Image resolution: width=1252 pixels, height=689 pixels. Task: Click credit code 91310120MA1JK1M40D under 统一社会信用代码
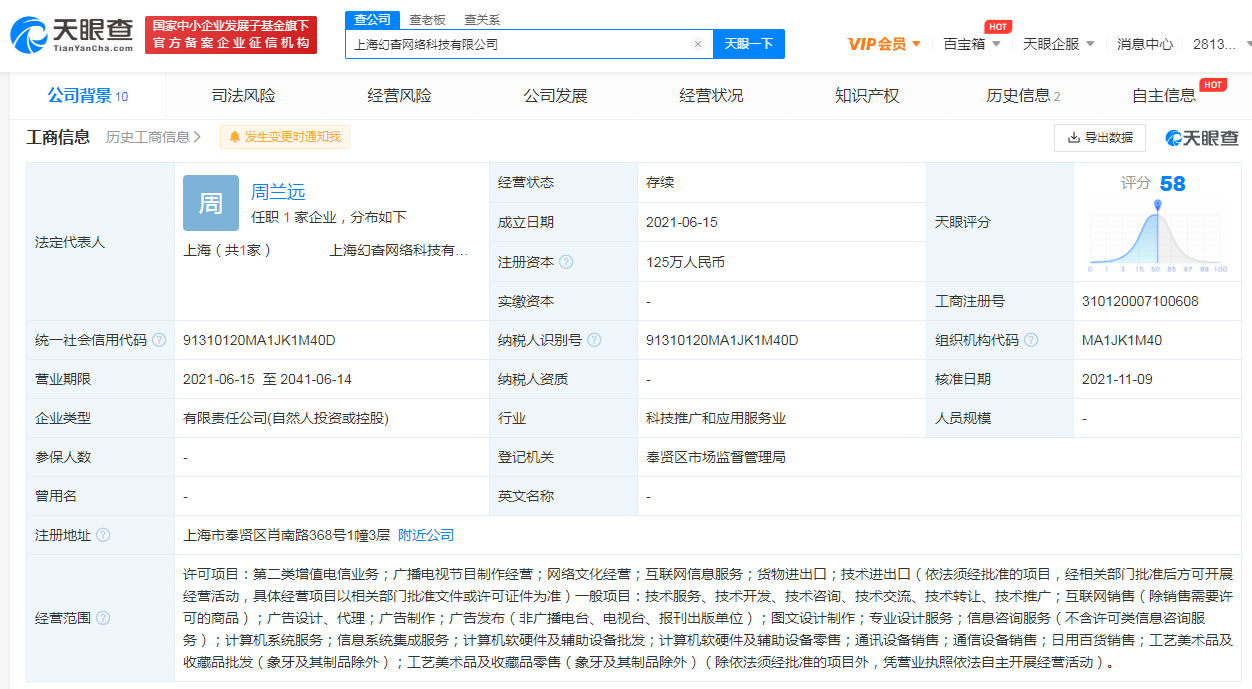click(259, 341)
